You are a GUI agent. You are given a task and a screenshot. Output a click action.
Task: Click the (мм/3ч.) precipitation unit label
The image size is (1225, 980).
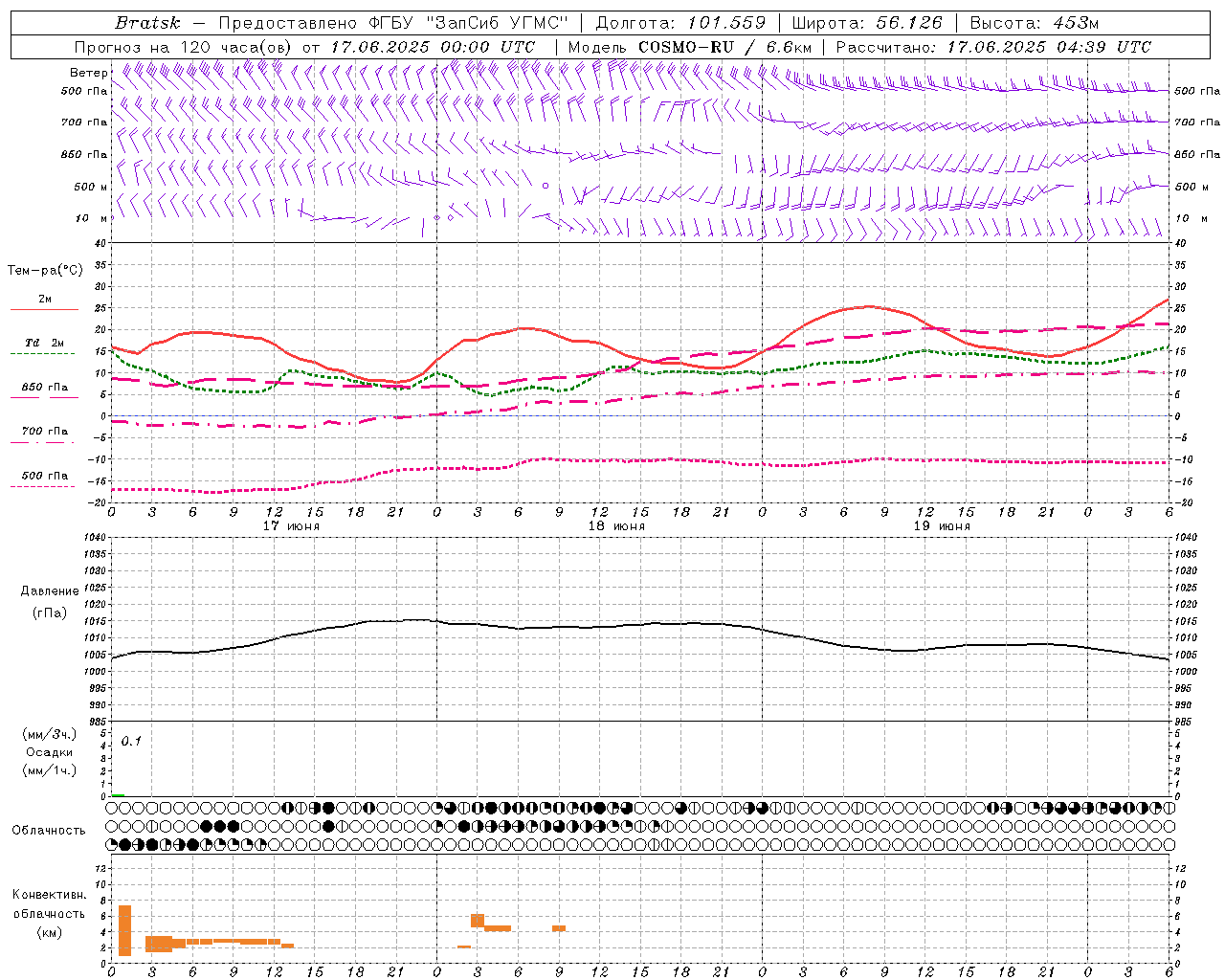coord(50,734)
